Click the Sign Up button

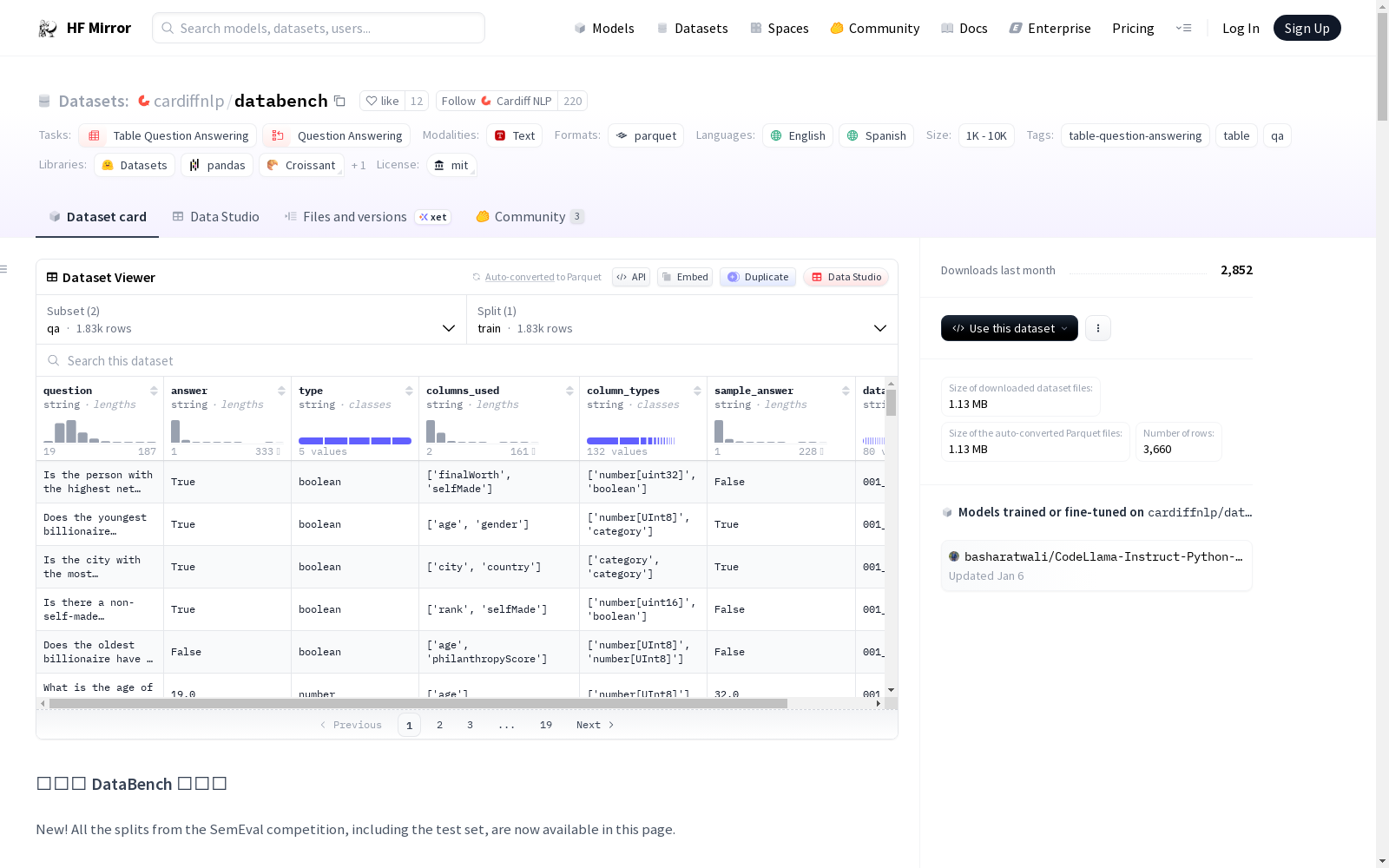pos(1307,29)
